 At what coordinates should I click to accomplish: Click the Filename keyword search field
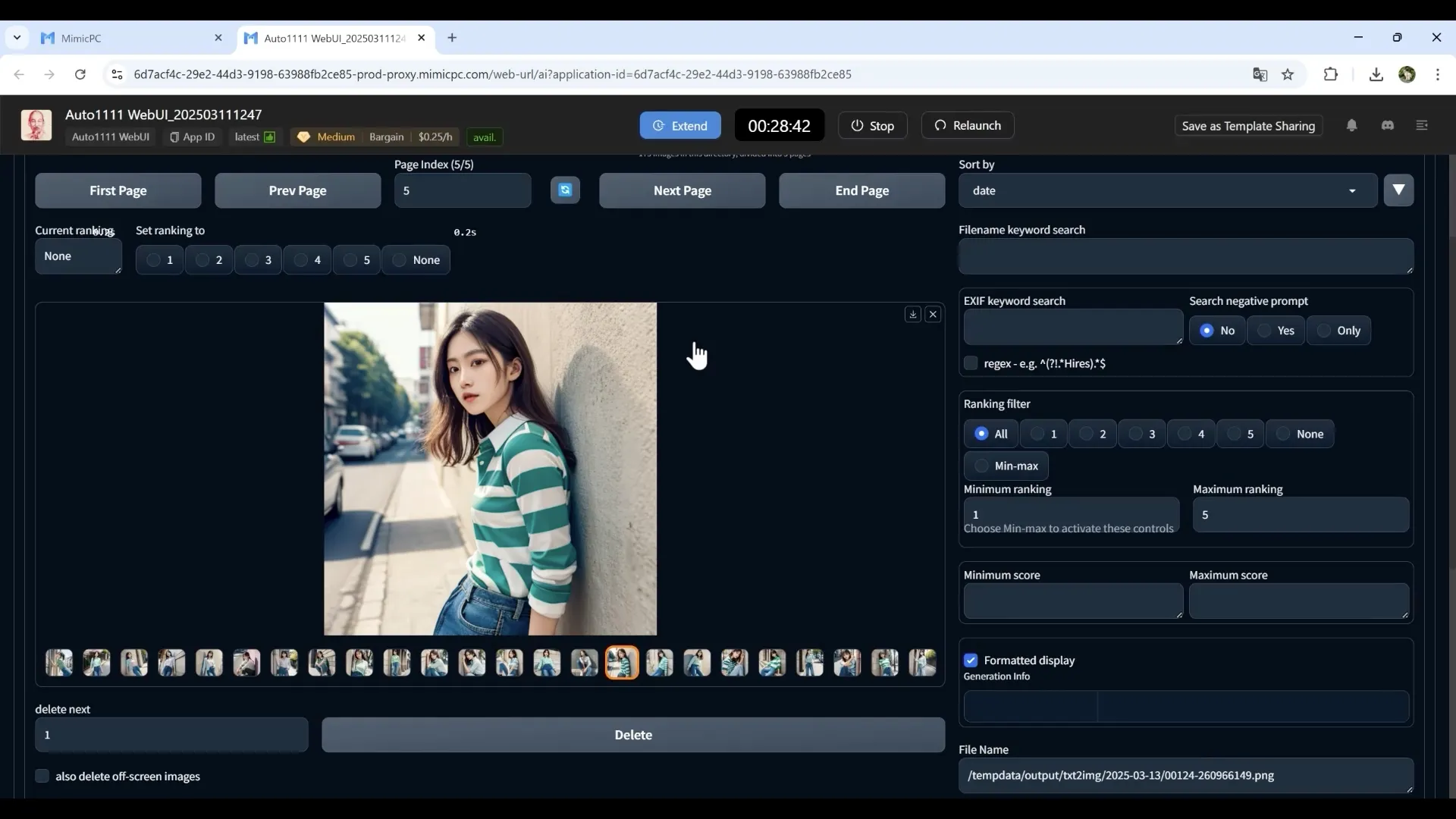(1185, 256)
